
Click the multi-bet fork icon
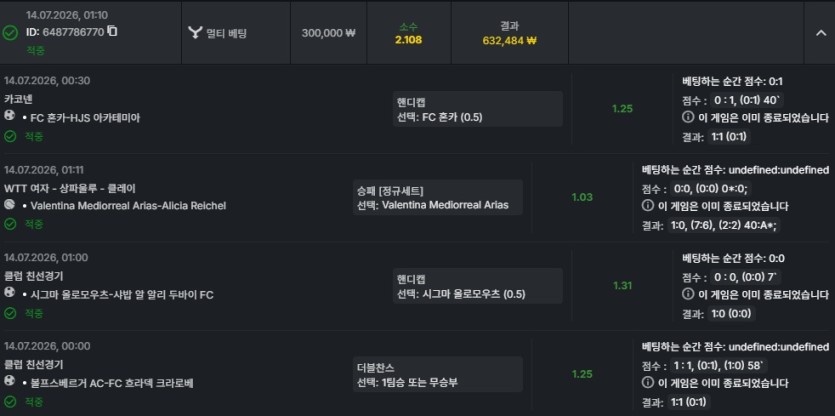(194, 33)
